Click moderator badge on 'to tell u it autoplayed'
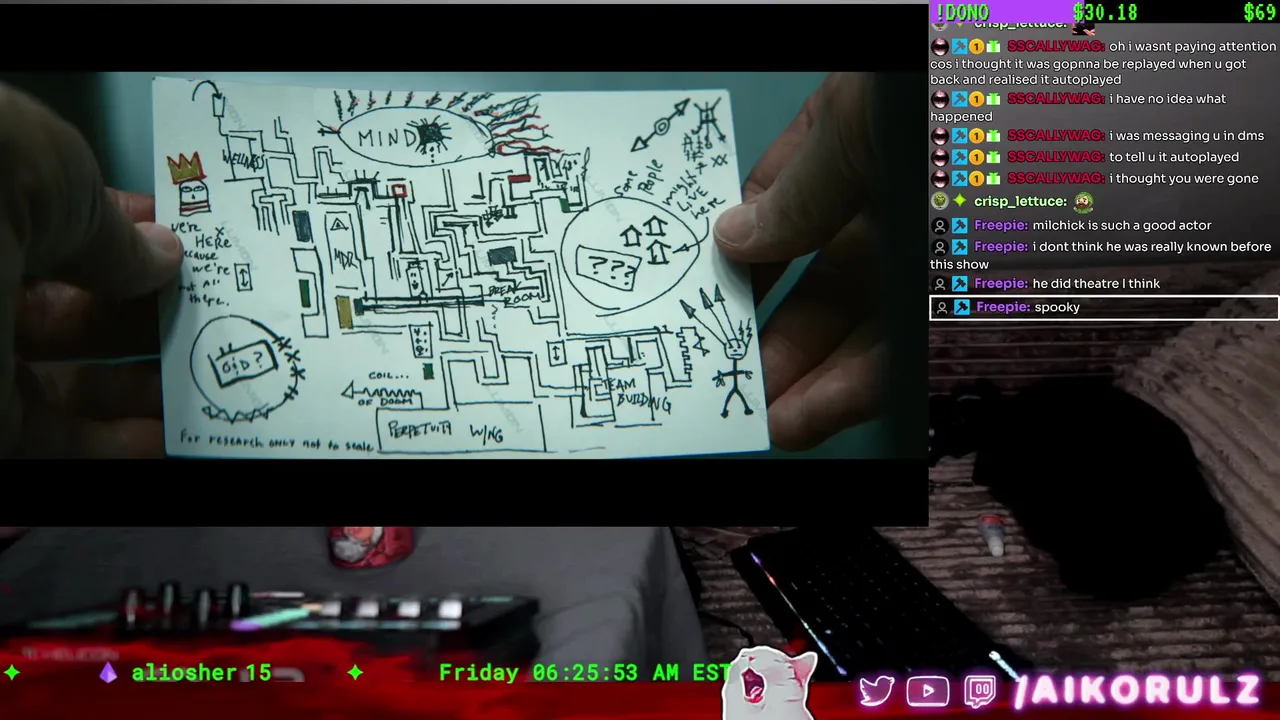The width and height of the screenshot is (1280, 720). point(959,157)
